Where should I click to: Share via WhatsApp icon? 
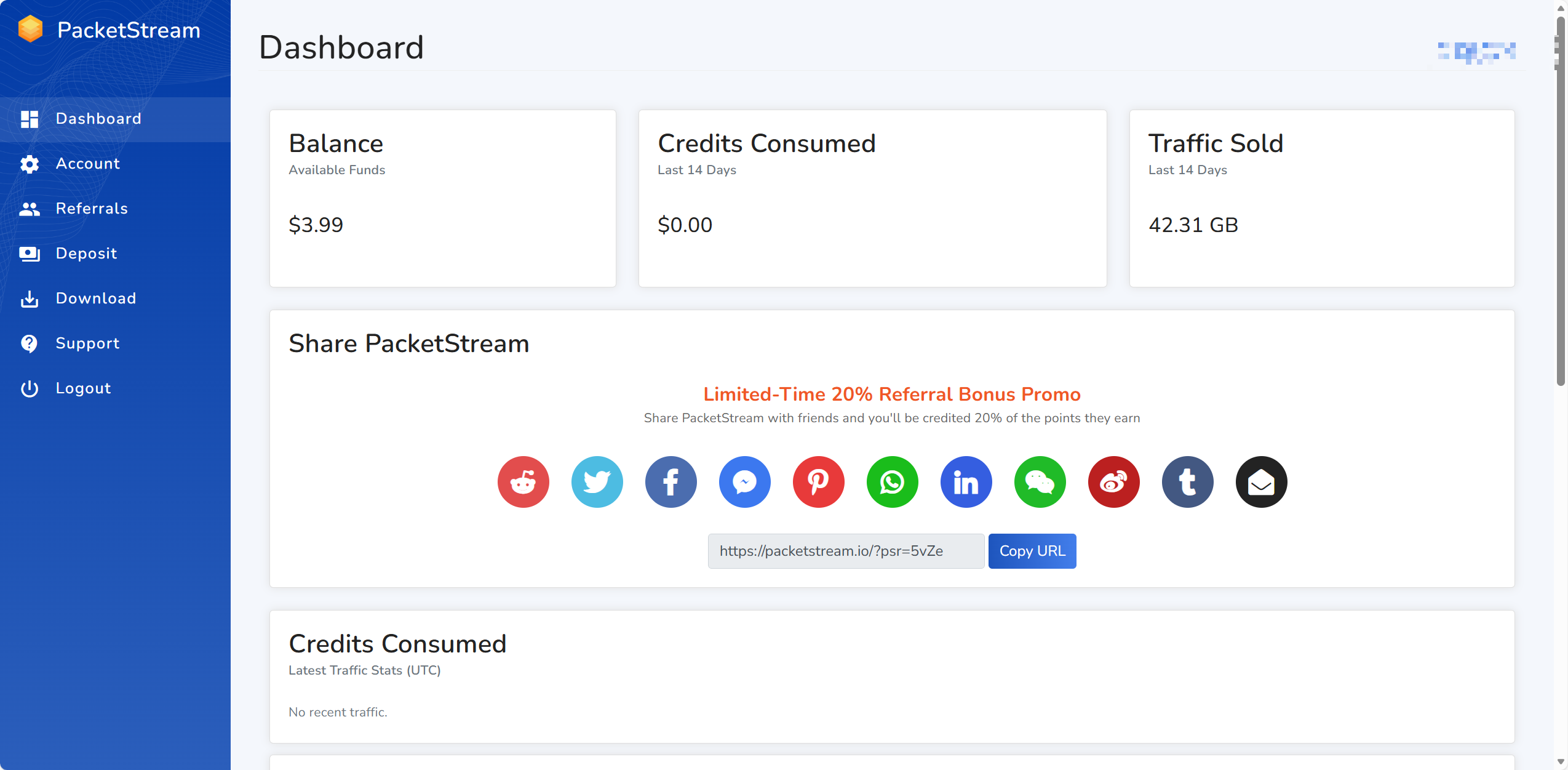[892, 482]
